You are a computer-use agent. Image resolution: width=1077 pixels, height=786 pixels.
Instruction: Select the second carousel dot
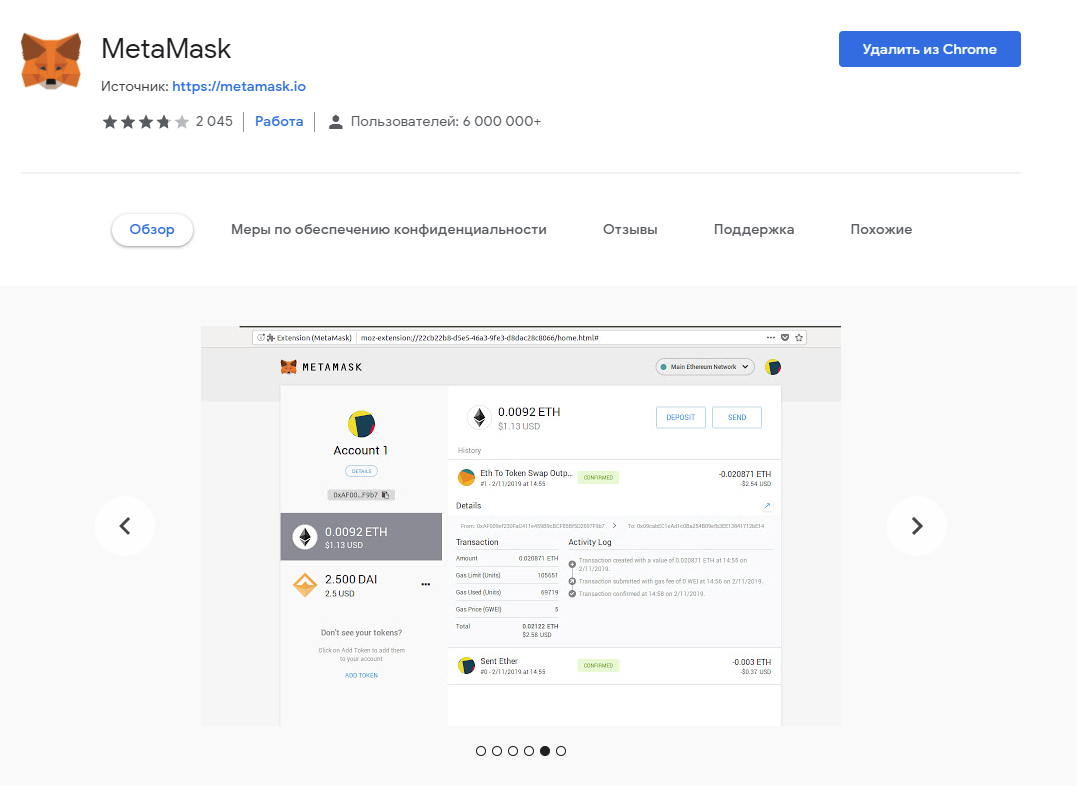point(497,751)
